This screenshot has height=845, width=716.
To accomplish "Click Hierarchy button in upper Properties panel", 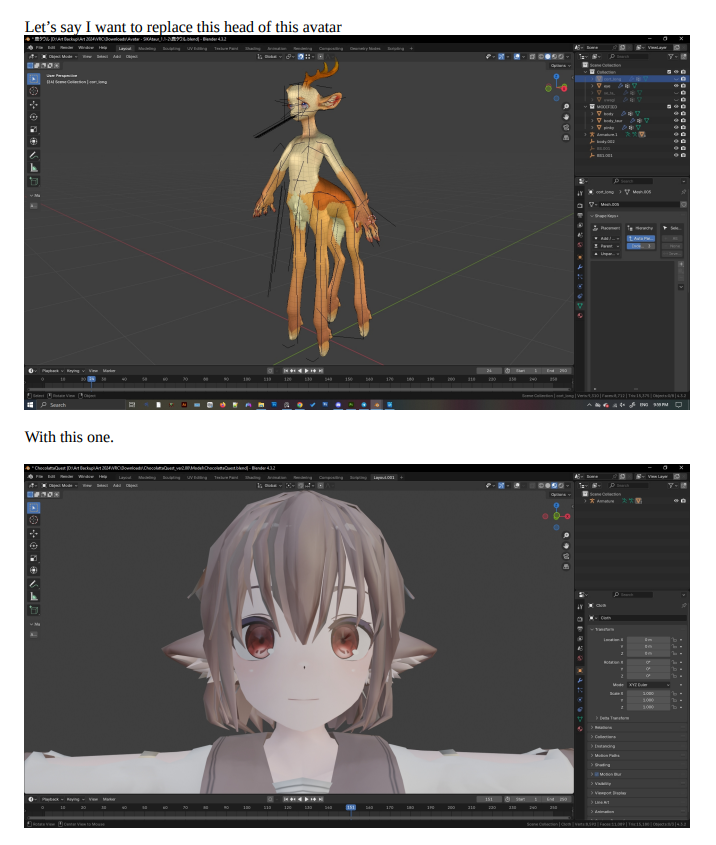I will point(641,228).
